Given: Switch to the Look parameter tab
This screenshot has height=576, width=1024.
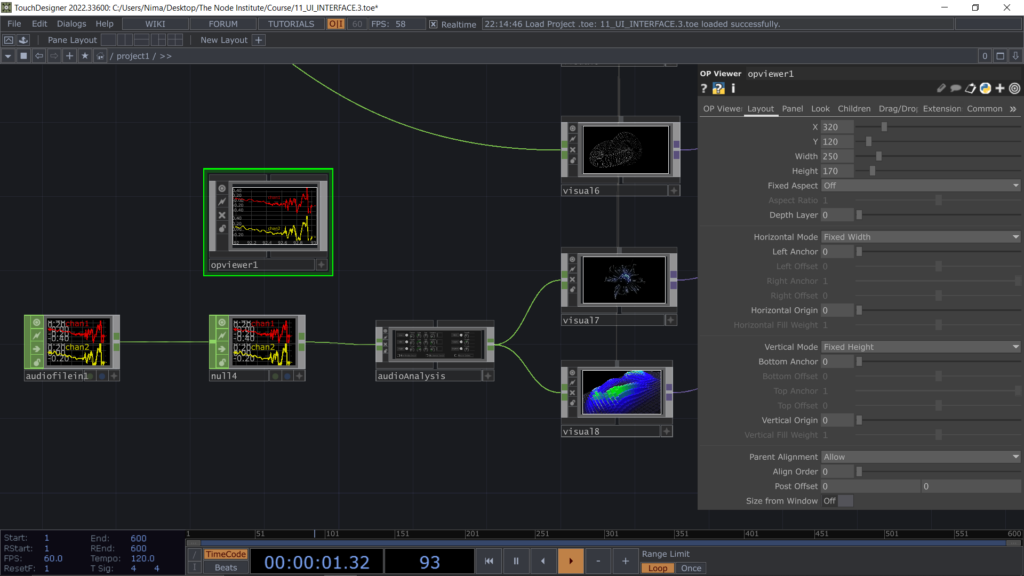Looking at the screenshot, I should click(820, 109).
